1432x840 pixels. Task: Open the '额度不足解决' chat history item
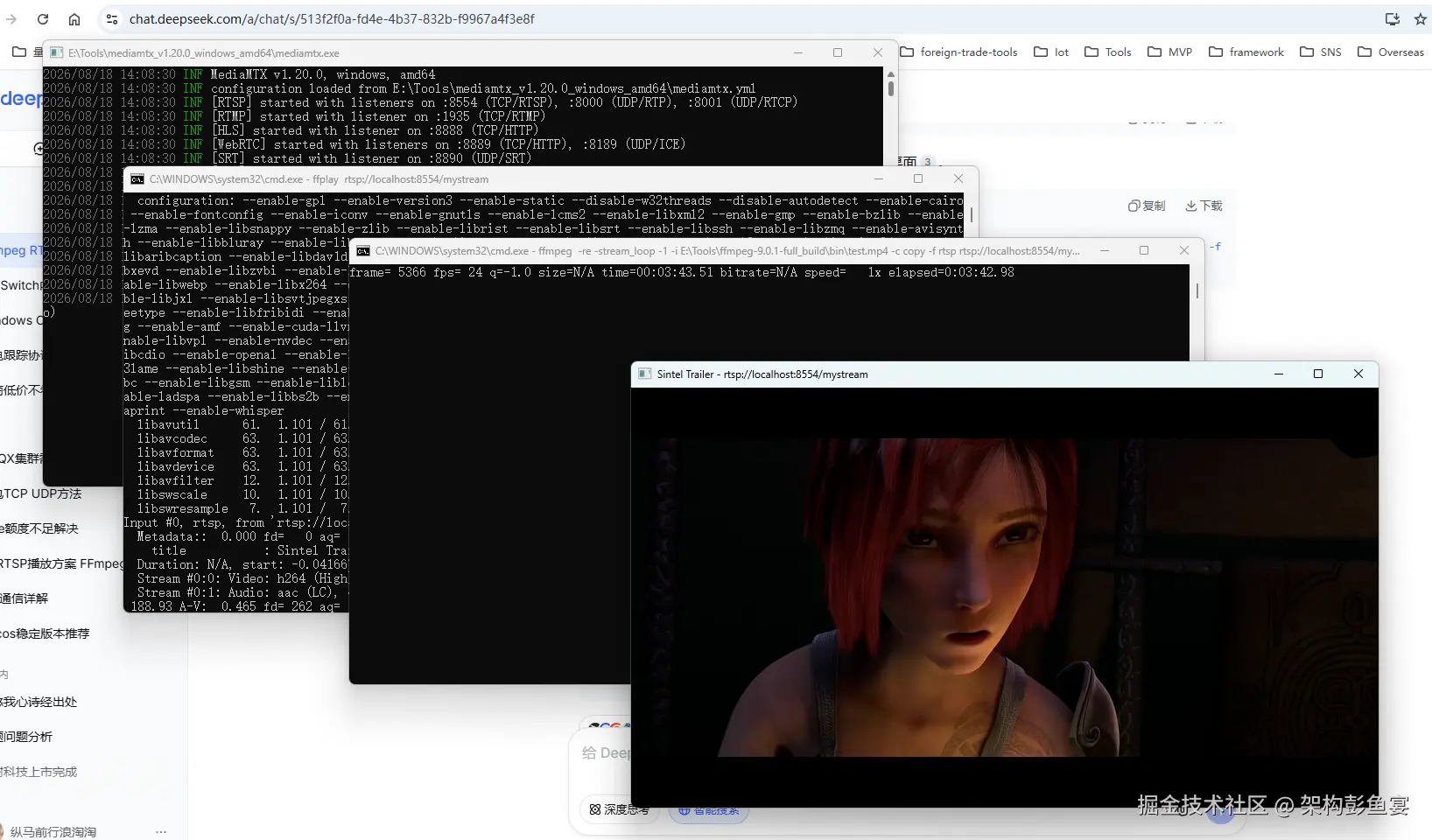[x=39, y=528]
